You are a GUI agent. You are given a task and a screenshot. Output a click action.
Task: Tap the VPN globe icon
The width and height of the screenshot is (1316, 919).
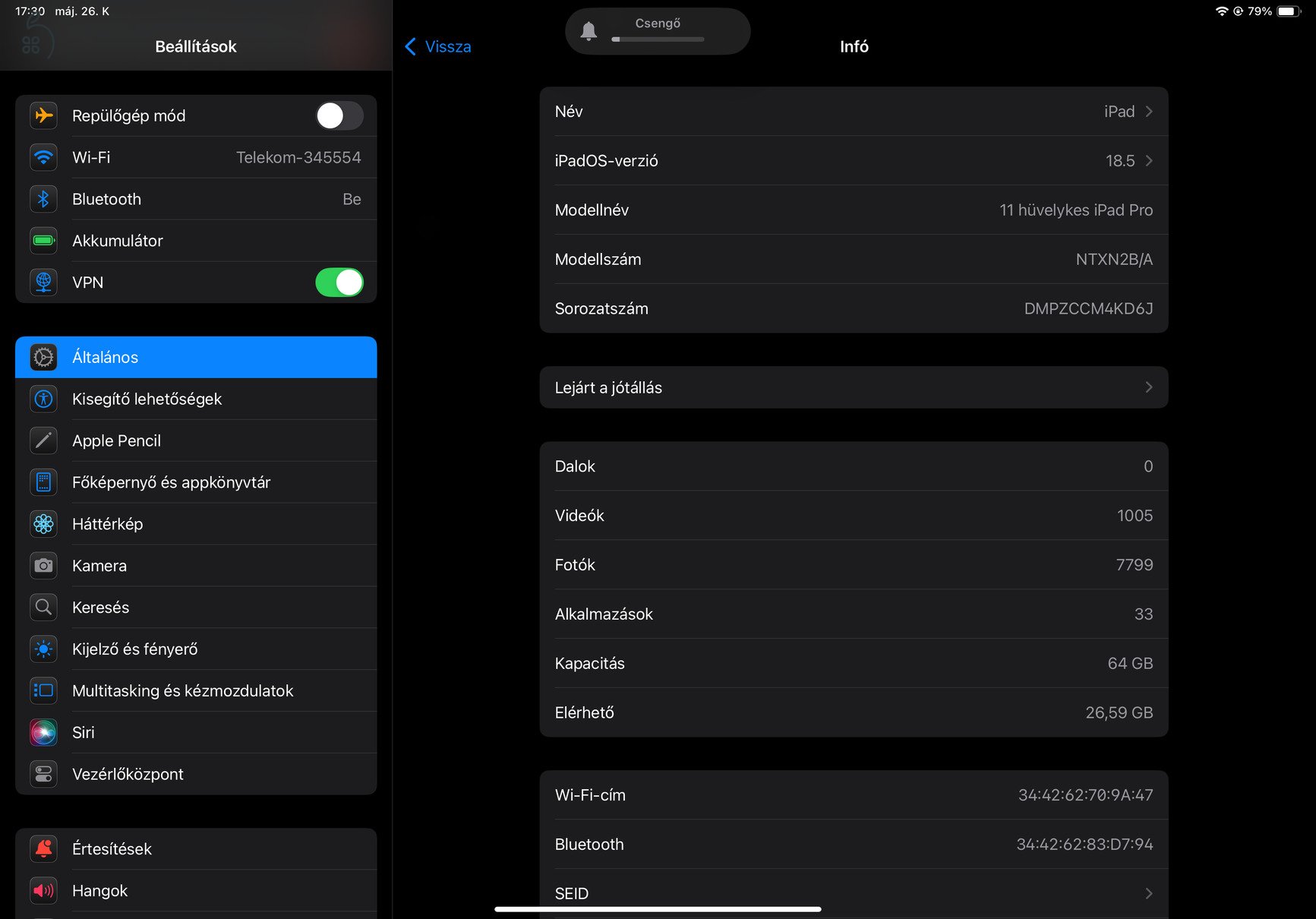pos(44,283)
